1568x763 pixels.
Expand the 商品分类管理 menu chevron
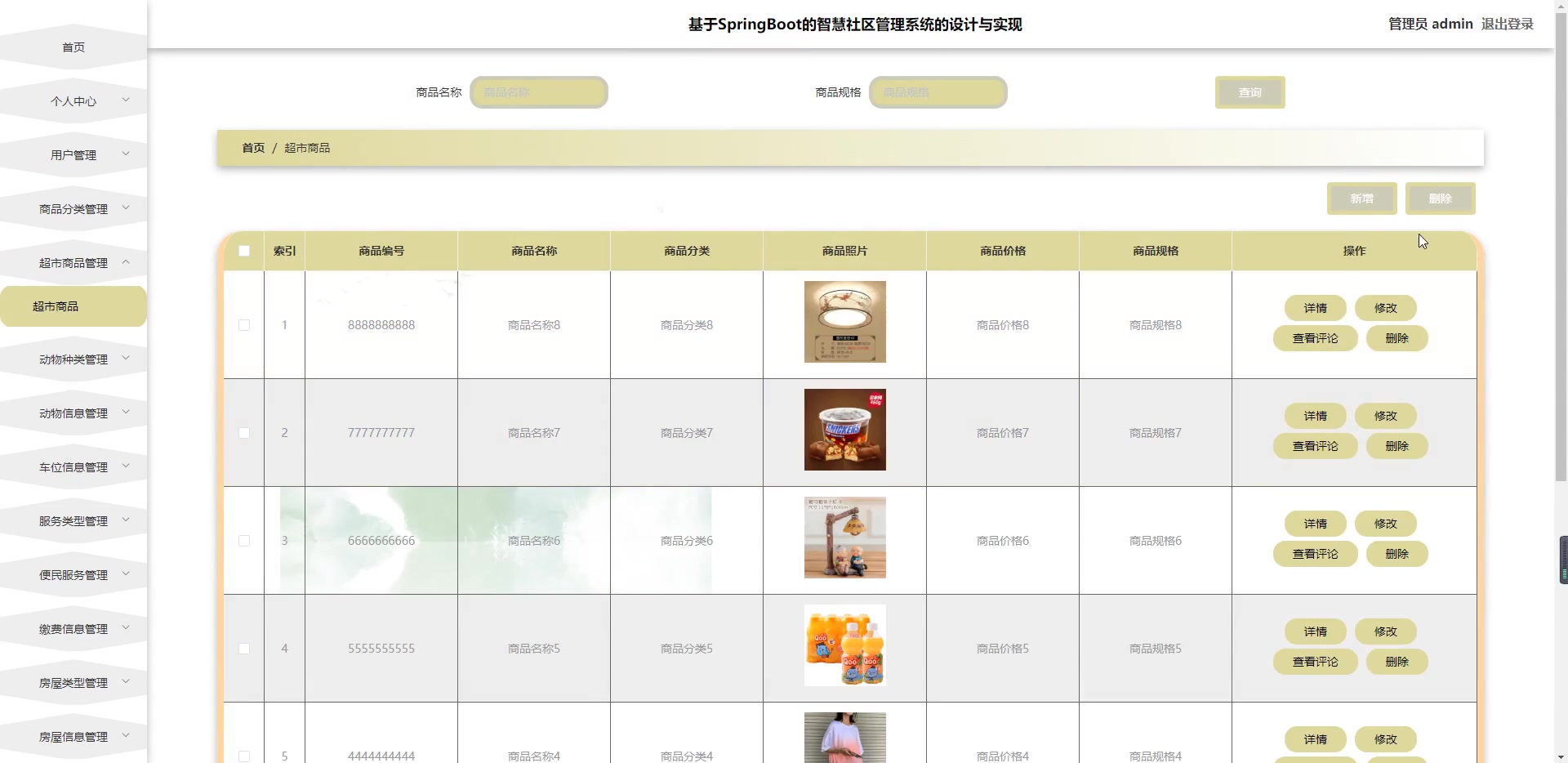click(x=126, y=208)
